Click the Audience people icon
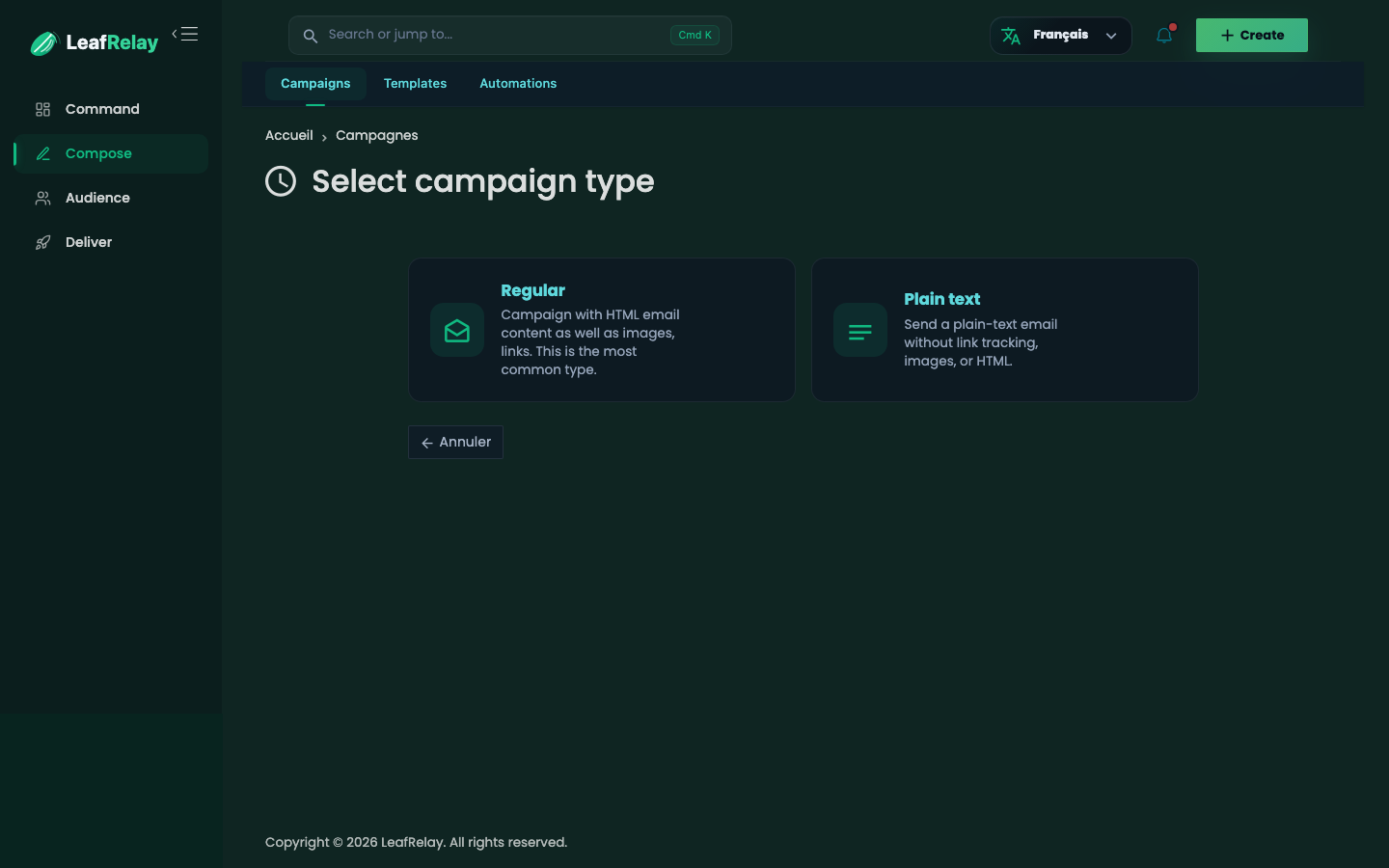This screenshot has width=1389, height=868. coord(42,198)
